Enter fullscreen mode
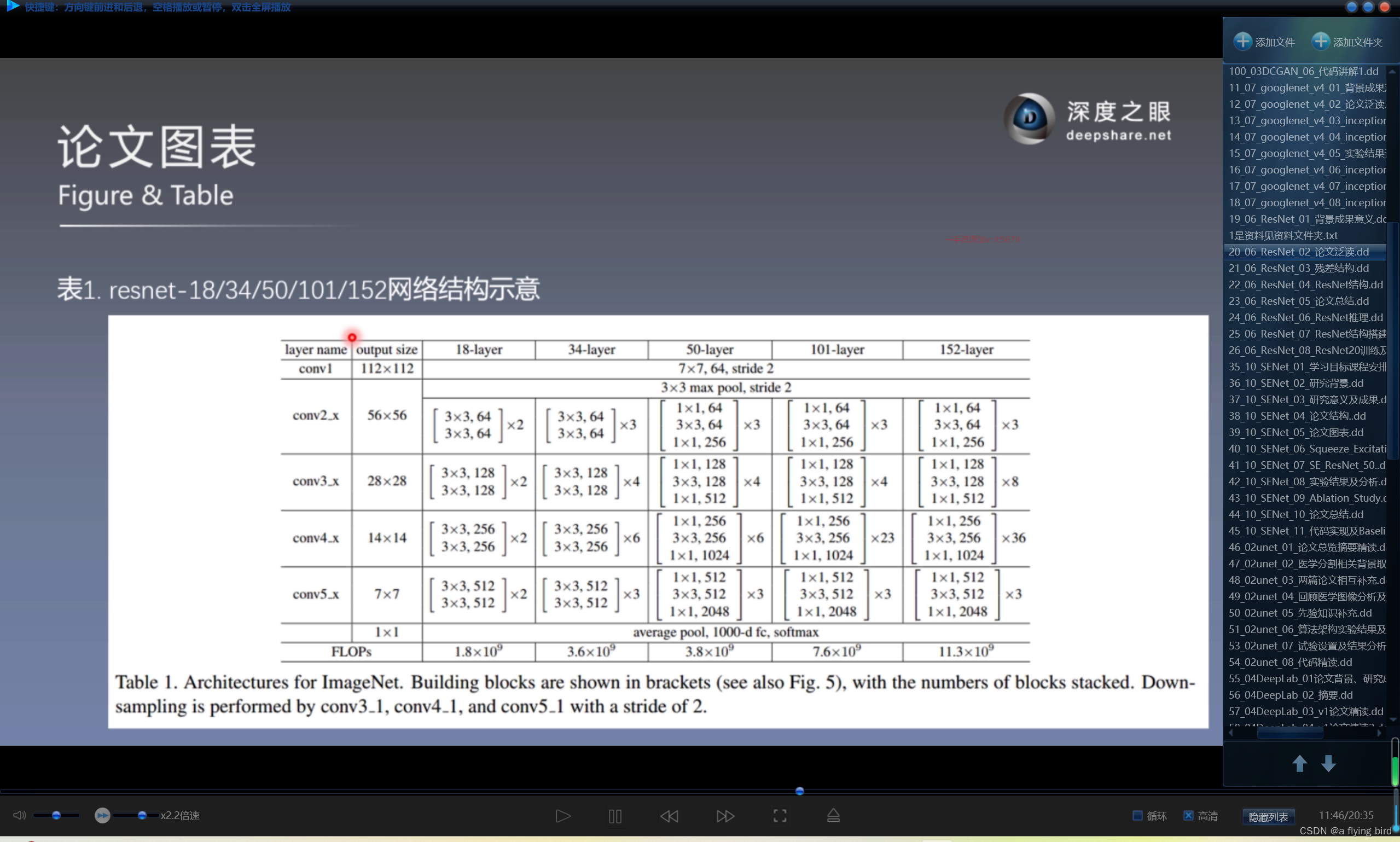Viewport: 1400px width, 842px height. 780,816
